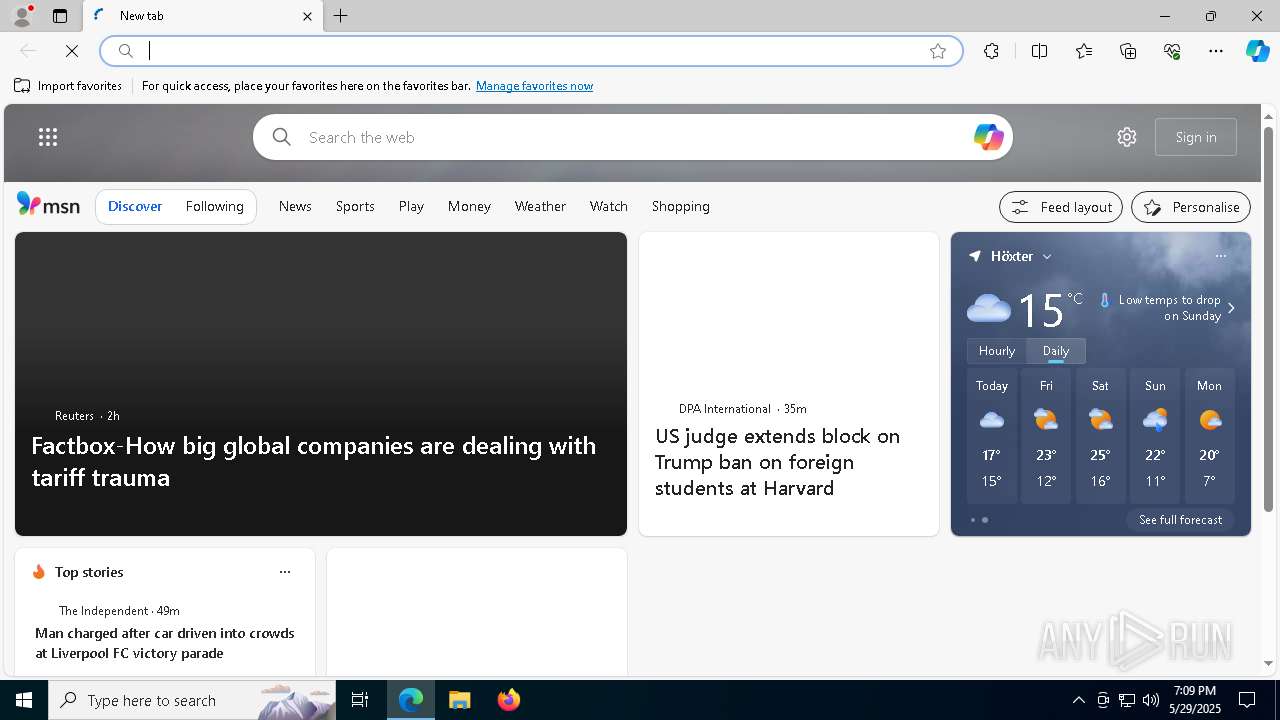Open the tab actions menu icon

60,16
